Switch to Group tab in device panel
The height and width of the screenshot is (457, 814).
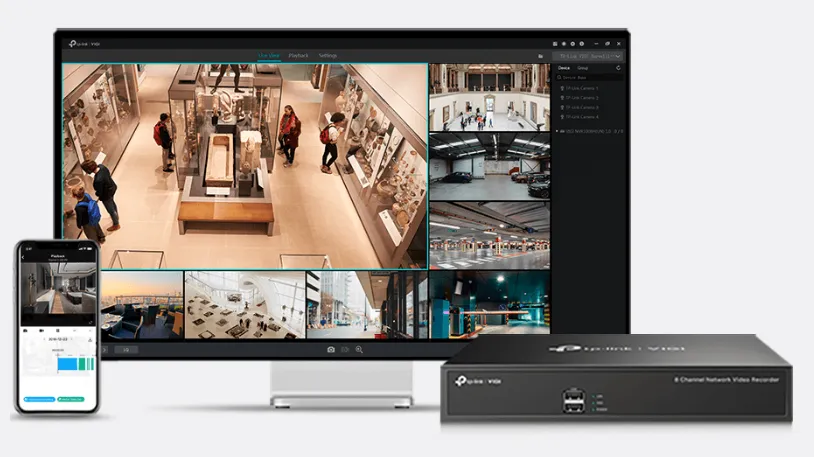[x=583, y=68]
